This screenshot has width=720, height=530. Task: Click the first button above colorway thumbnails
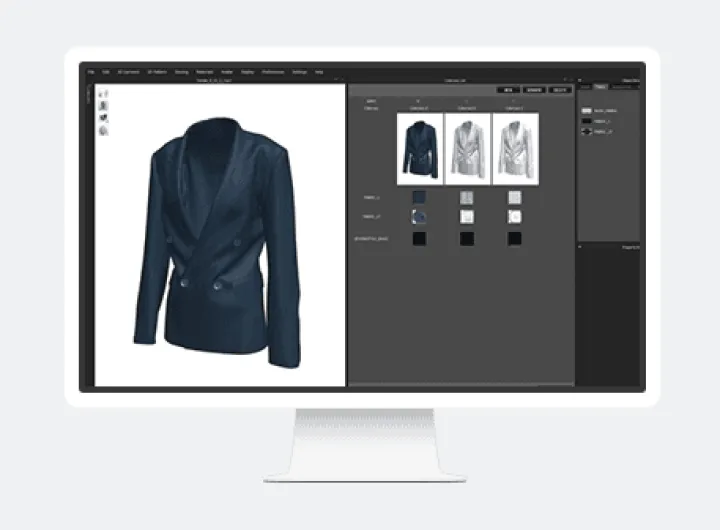pos(509,89)
